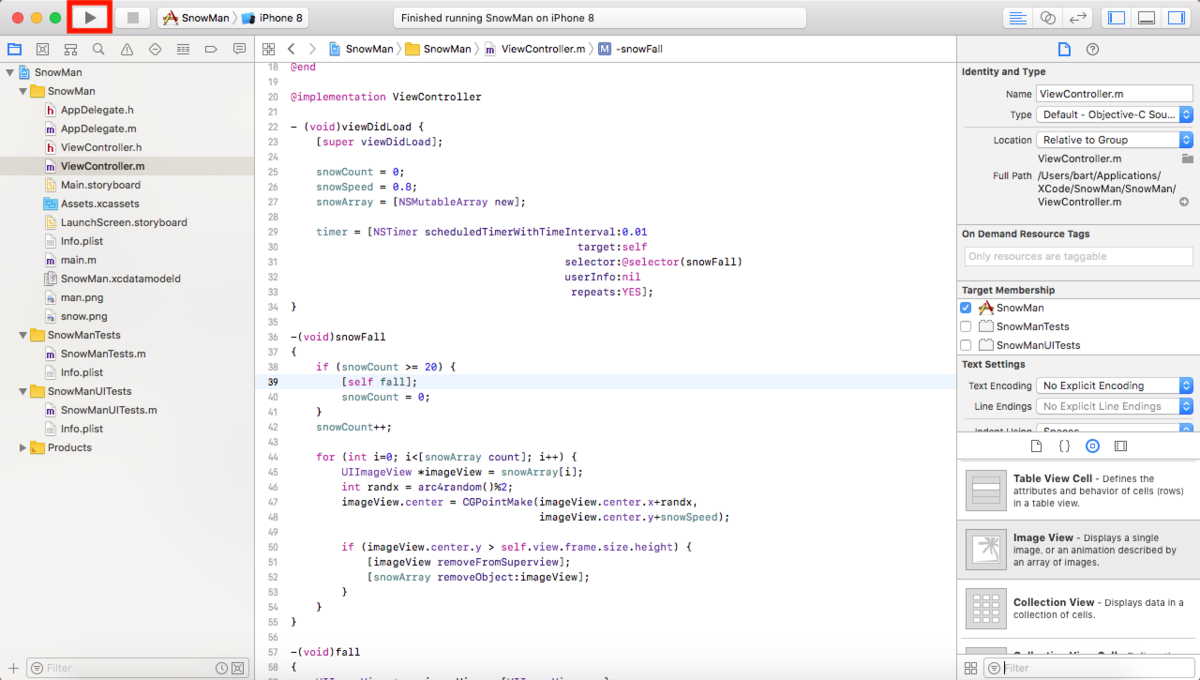The height and width of the screenshot is (680, 1200).
Task: Show the Code Snippet library
Action: pyautogui.click(x=1064, y=446)
